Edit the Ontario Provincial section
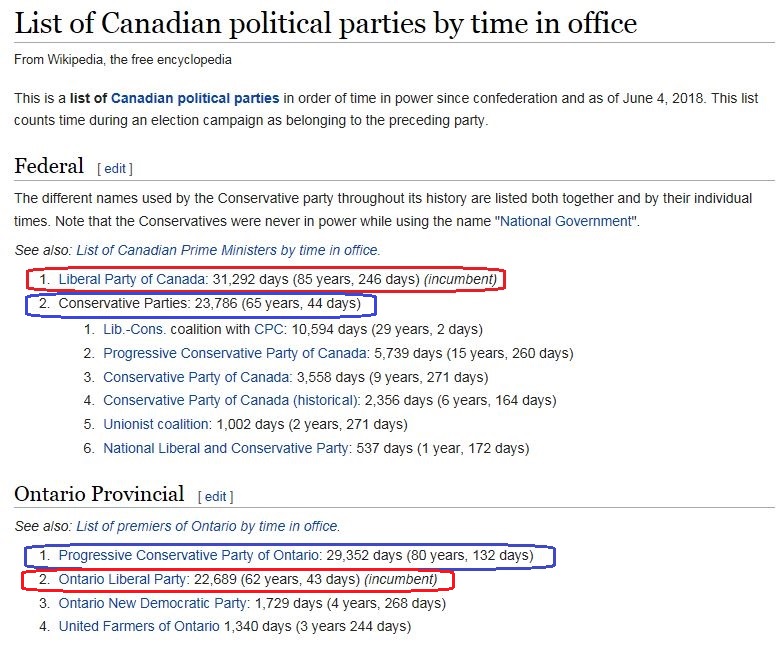The image size is (780, 648). [215, 496]
